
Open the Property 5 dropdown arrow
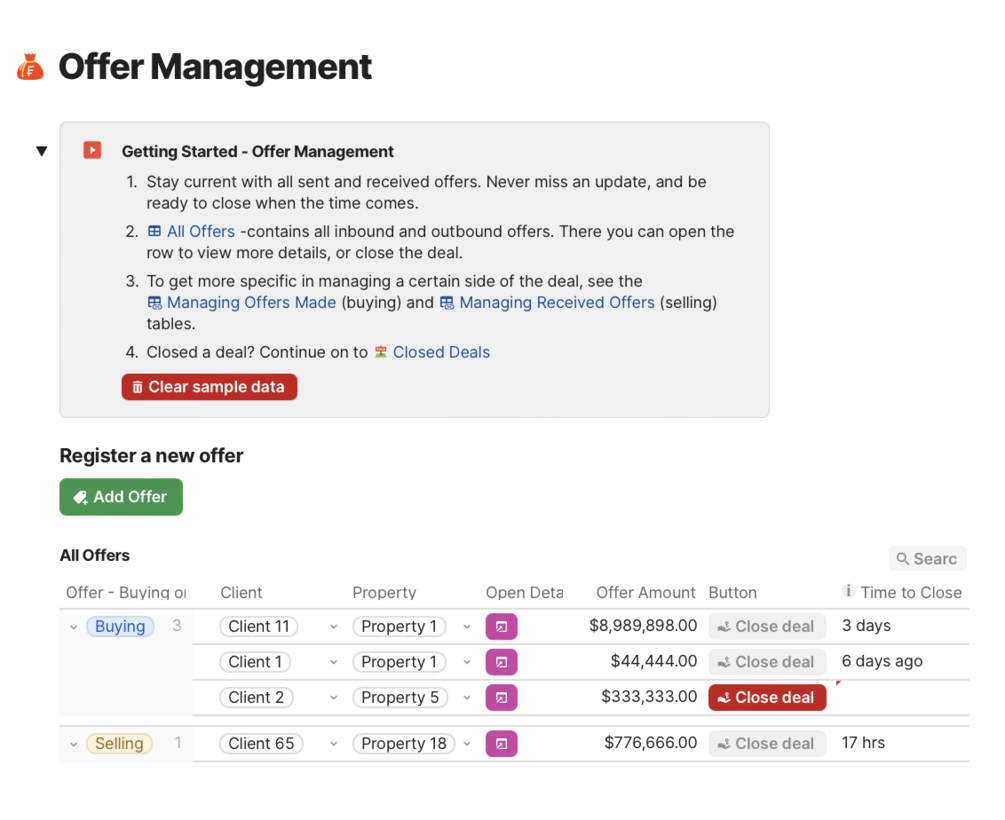[x=466, y=698]
